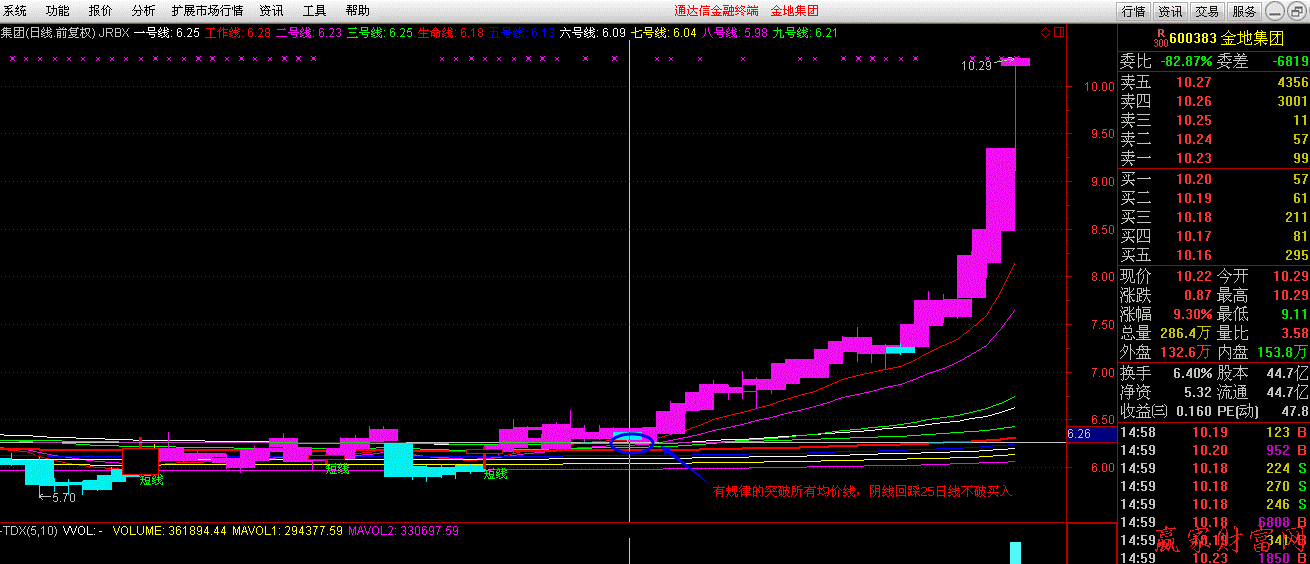Click the red hollow candlestick above the first 短线 label
This screenshot has width=1310, height=564.
click(x=140, y=461)
